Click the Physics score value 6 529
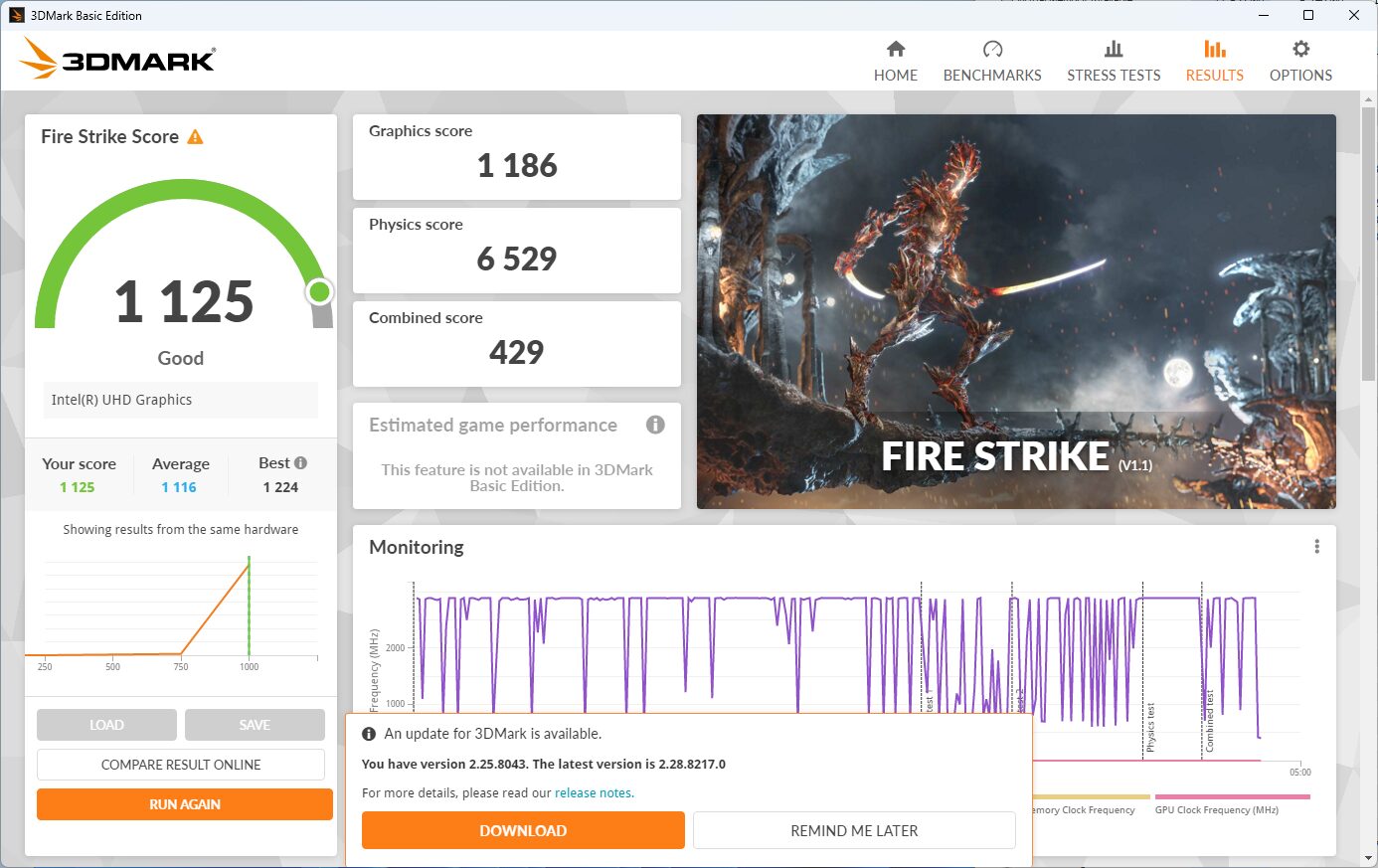This screenshot has width=1378, height=868. [517, 259]
